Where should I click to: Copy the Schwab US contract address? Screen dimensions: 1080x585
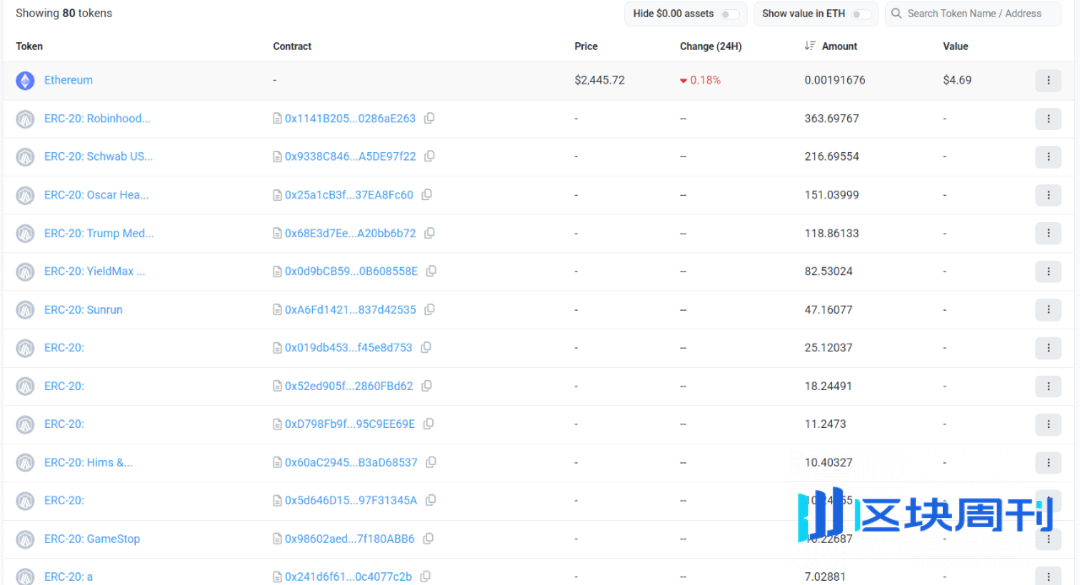coord(429,156)
